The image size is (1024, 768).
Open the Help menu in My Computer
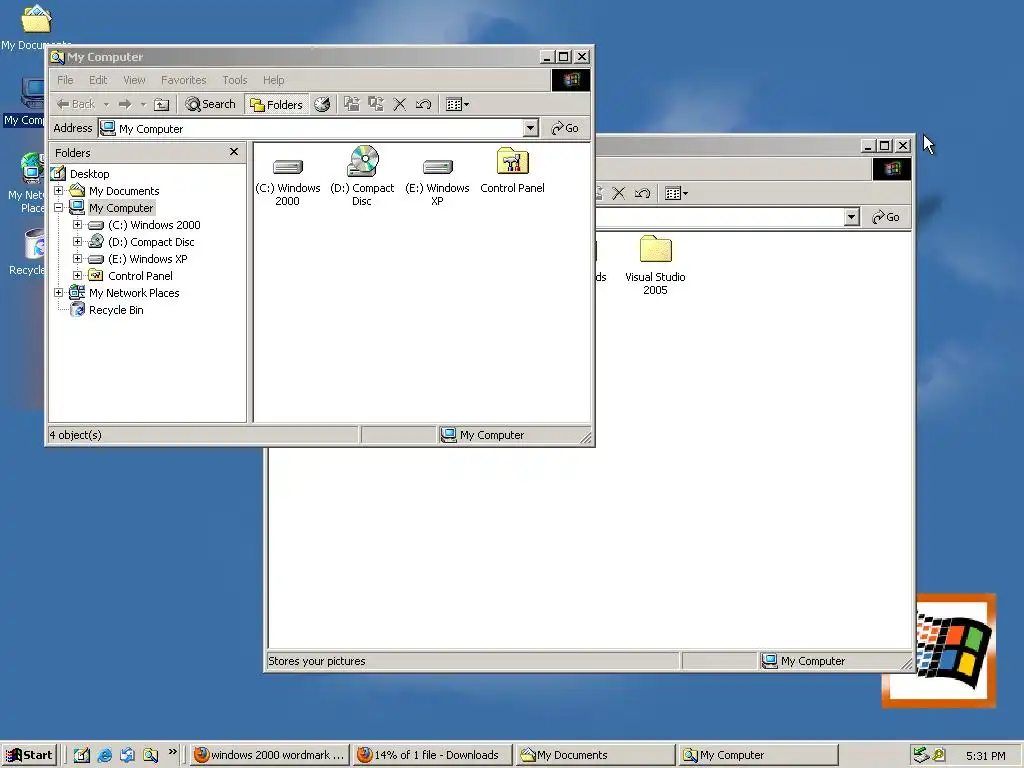(x=274, y=80)
